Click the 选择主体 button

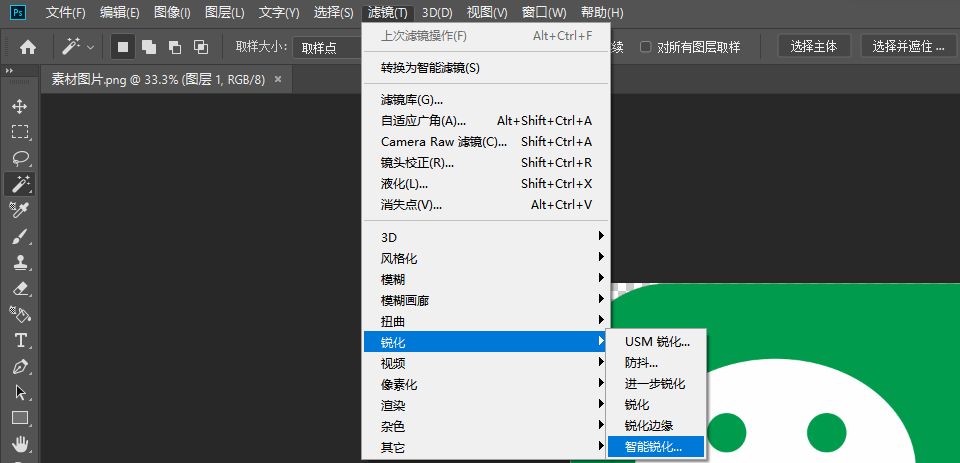814,47
